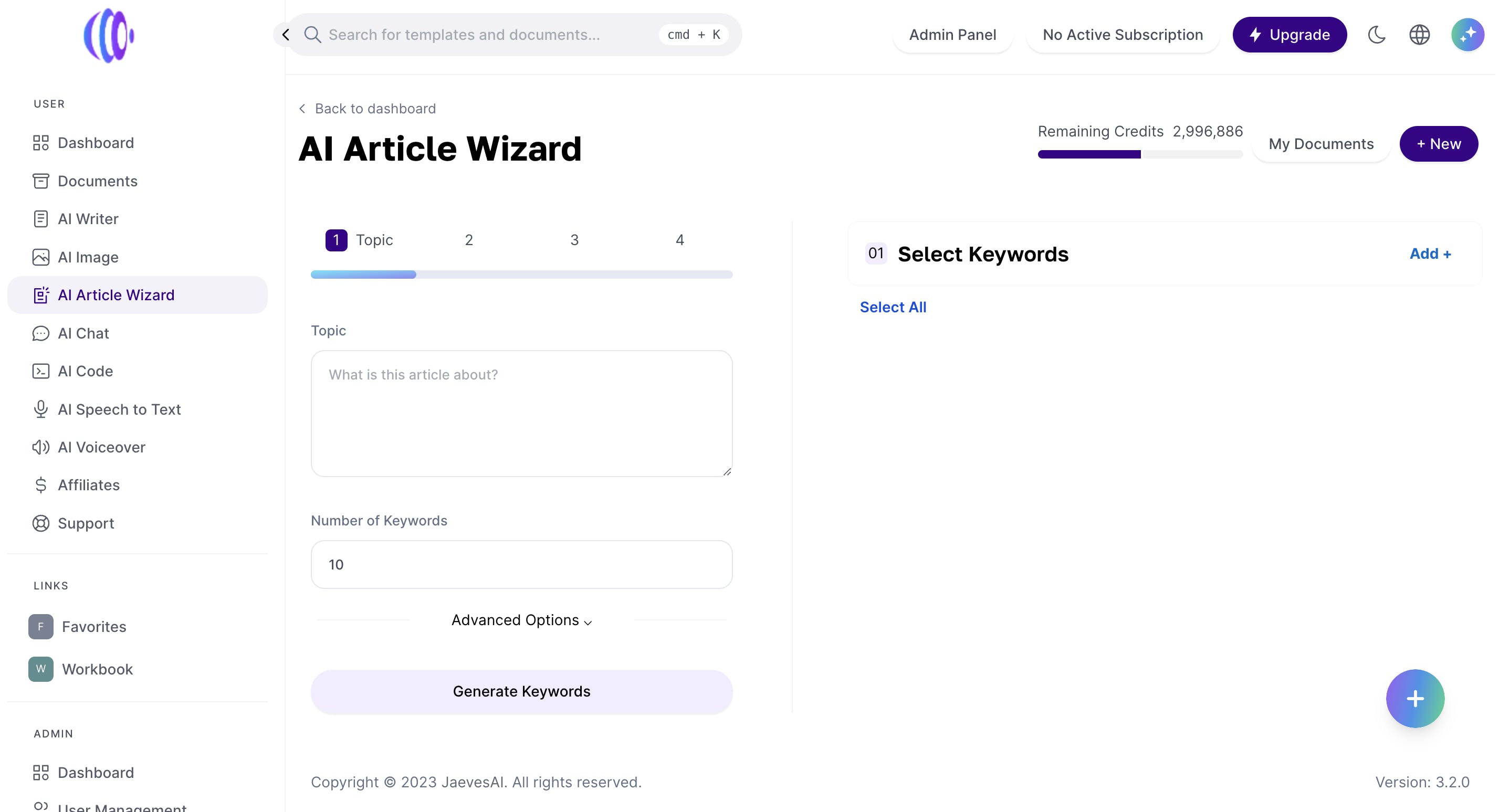The image size is (1499, 812).
Task: Switch to step 2 tab
Action: (x=468, y=240)
